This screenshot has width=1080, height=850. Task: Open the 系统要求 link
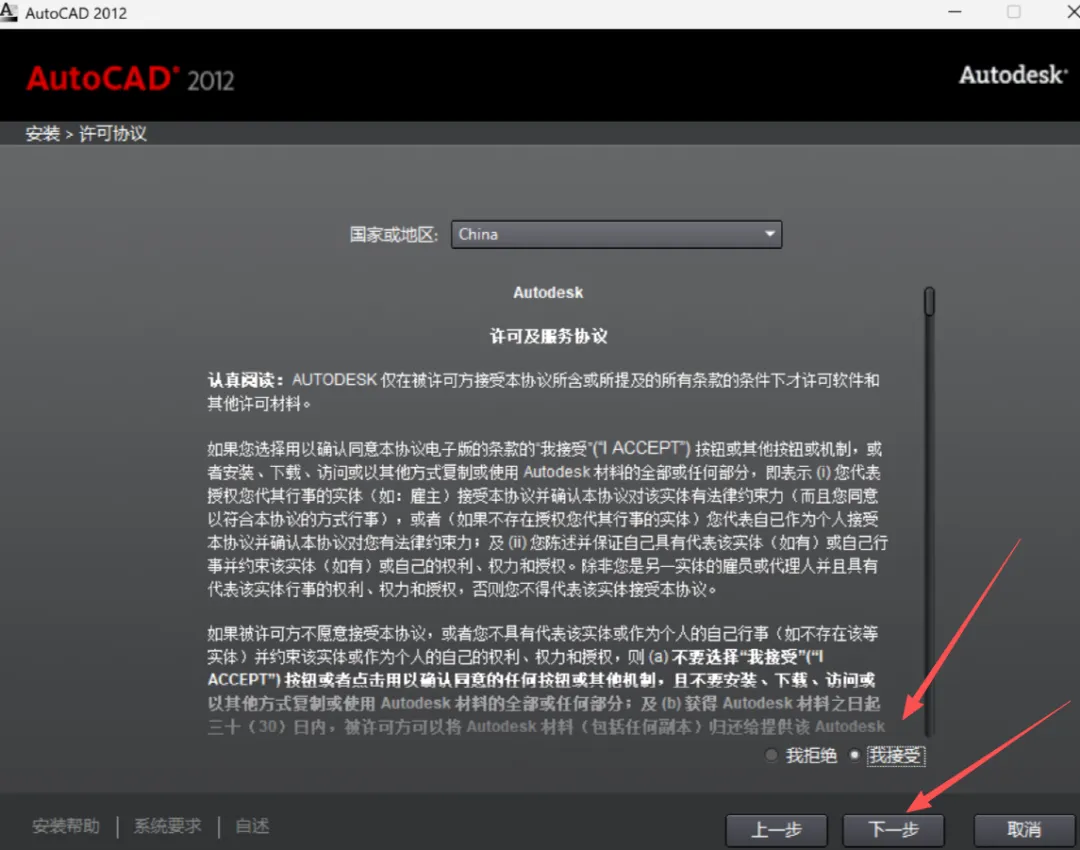pyautogui.click(x=167, y=826)
